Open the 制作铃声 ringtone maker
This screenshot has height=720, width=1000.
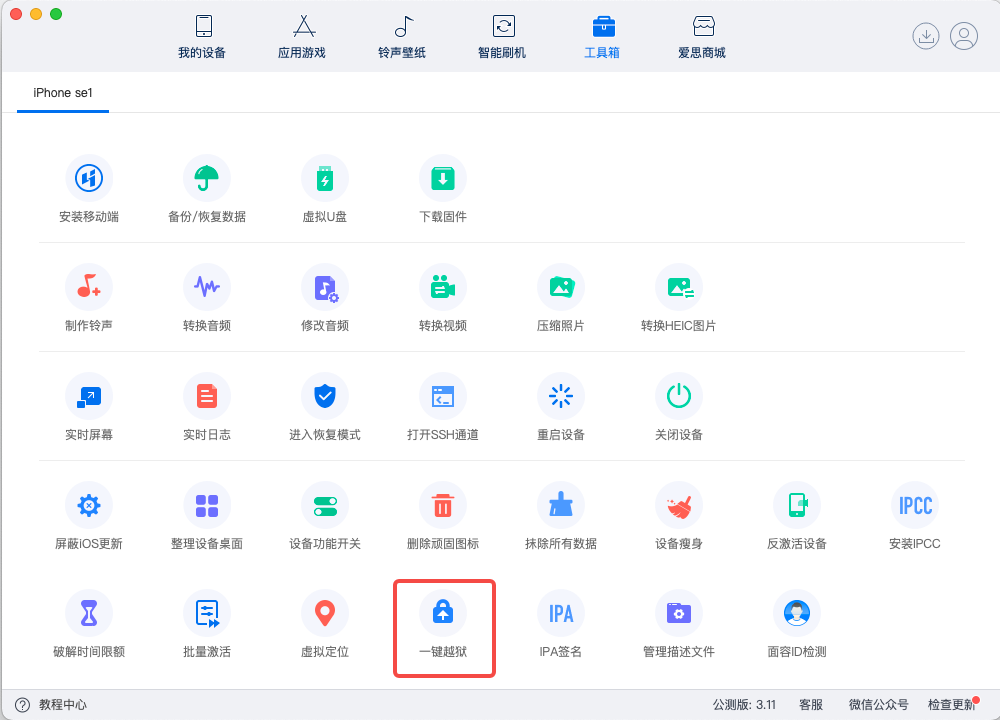click(89, 300)
